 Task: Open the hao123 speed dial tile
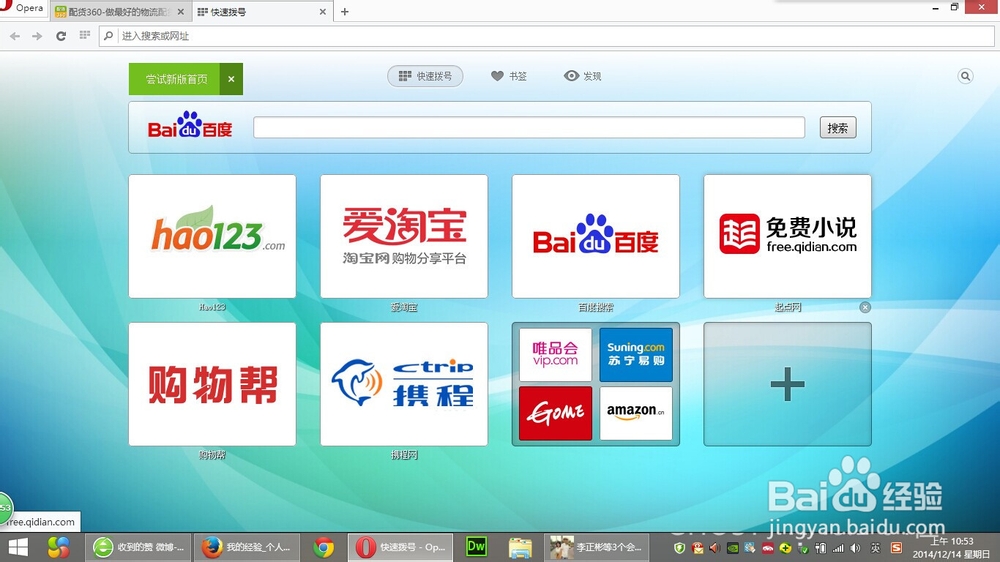(x=212, y=237)
